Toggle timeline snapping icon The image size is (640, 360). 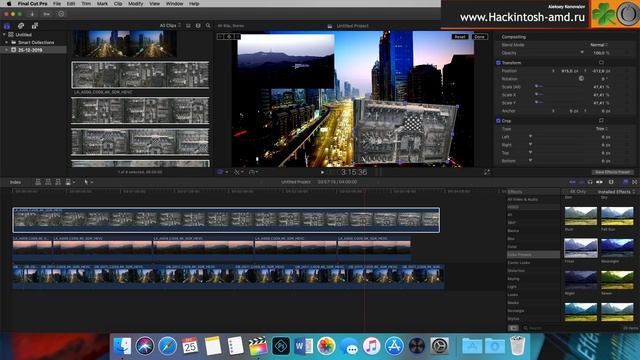pos(599,182)
